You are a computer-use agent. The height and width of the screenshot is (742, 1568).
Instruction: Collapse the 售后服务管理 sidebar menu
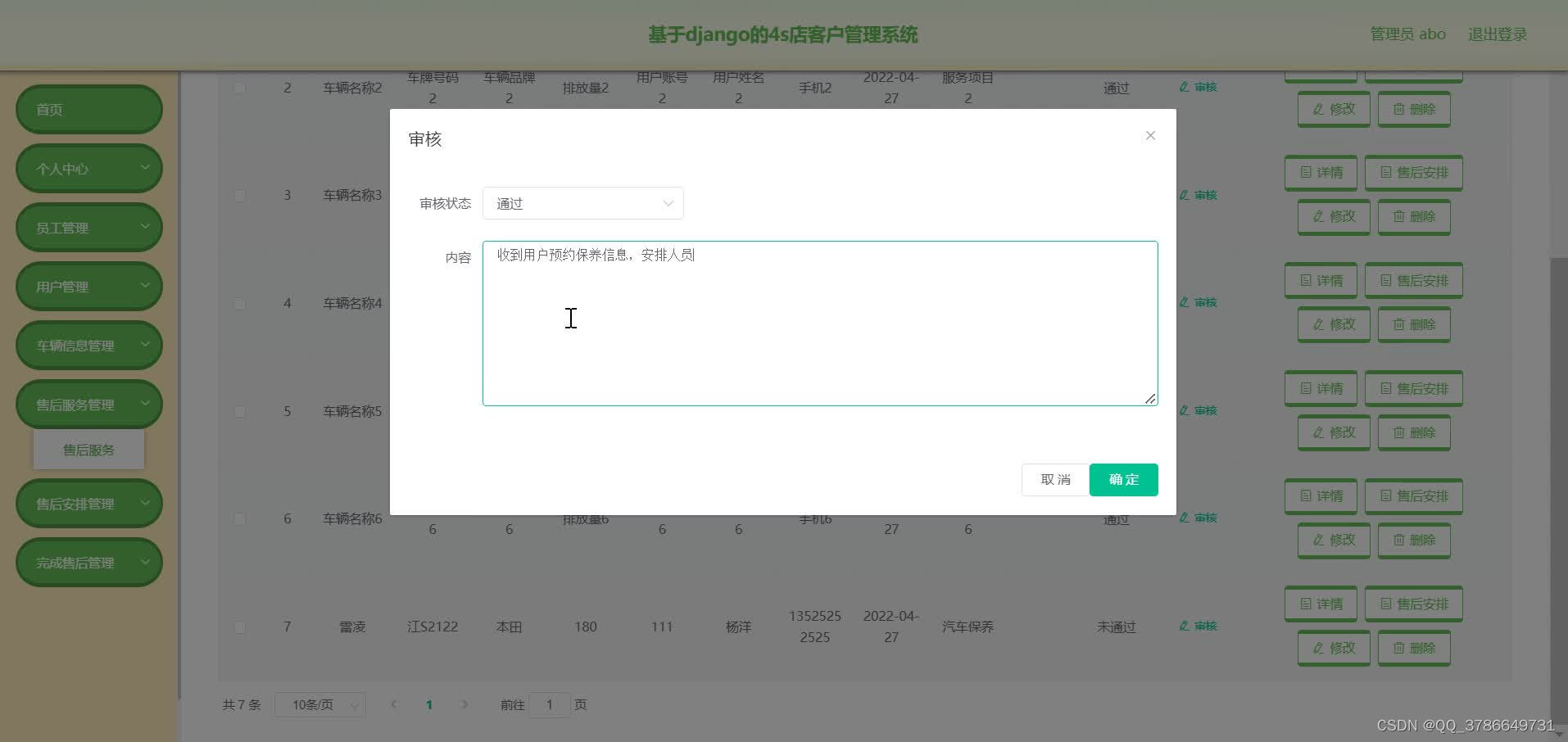pyautogui.click(x=89, y=404)
